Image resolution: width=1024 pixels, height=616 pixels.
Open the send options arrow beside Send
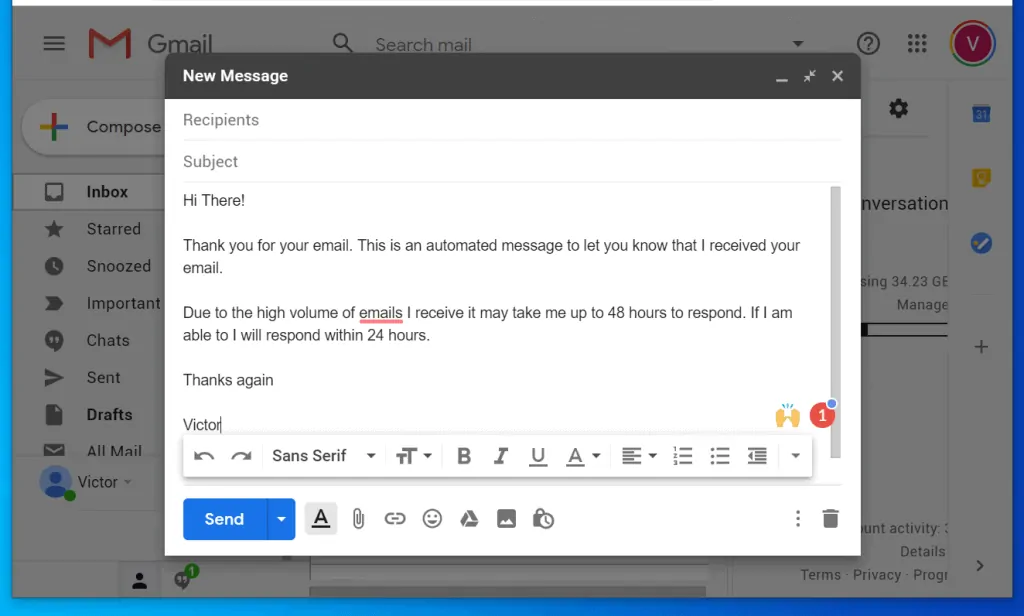click(282, 519)
